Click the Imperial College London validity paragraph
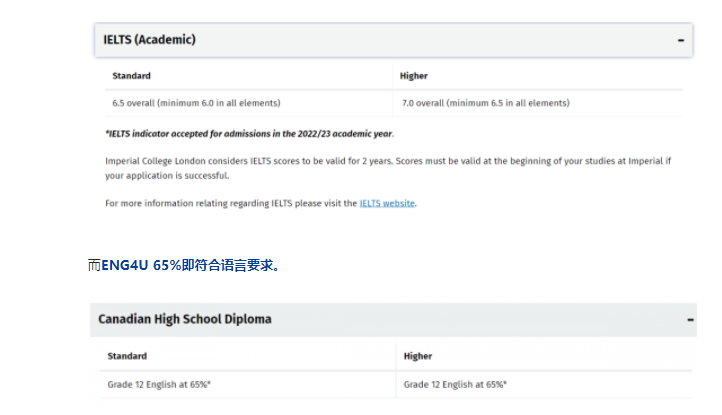 pos(388,168)
